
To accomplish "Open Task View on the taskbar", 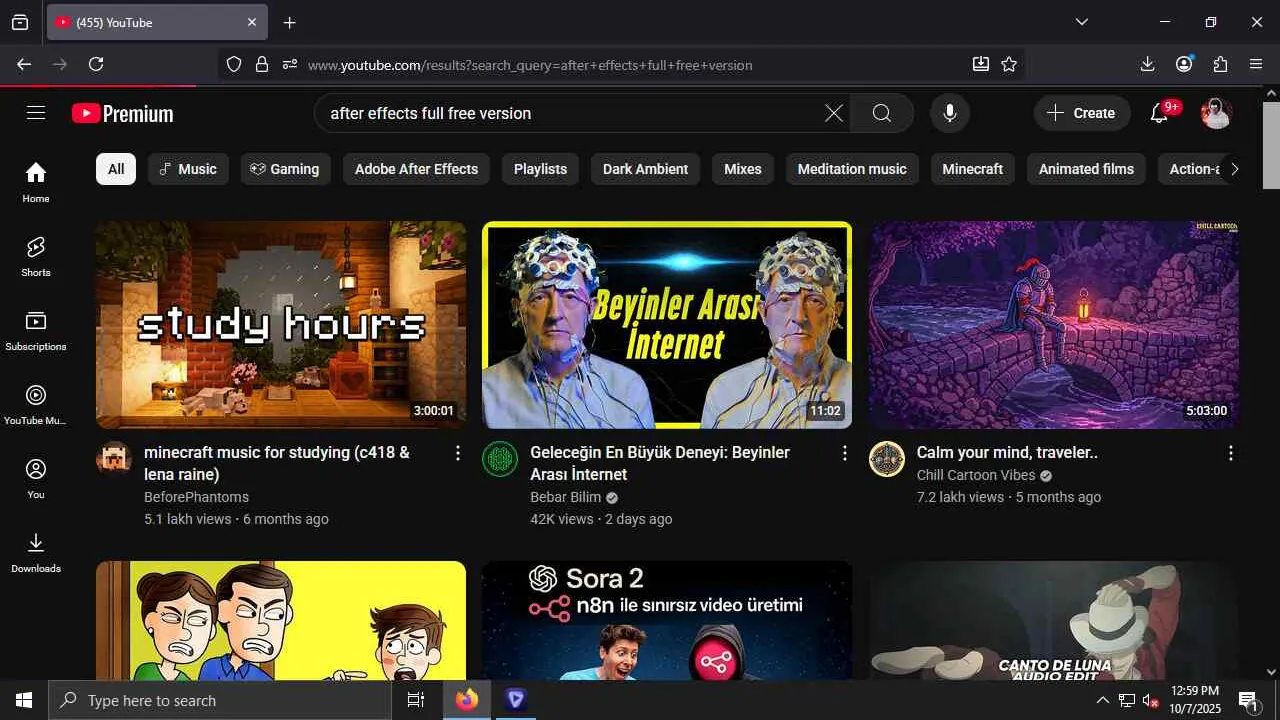I will pos(416,700).
